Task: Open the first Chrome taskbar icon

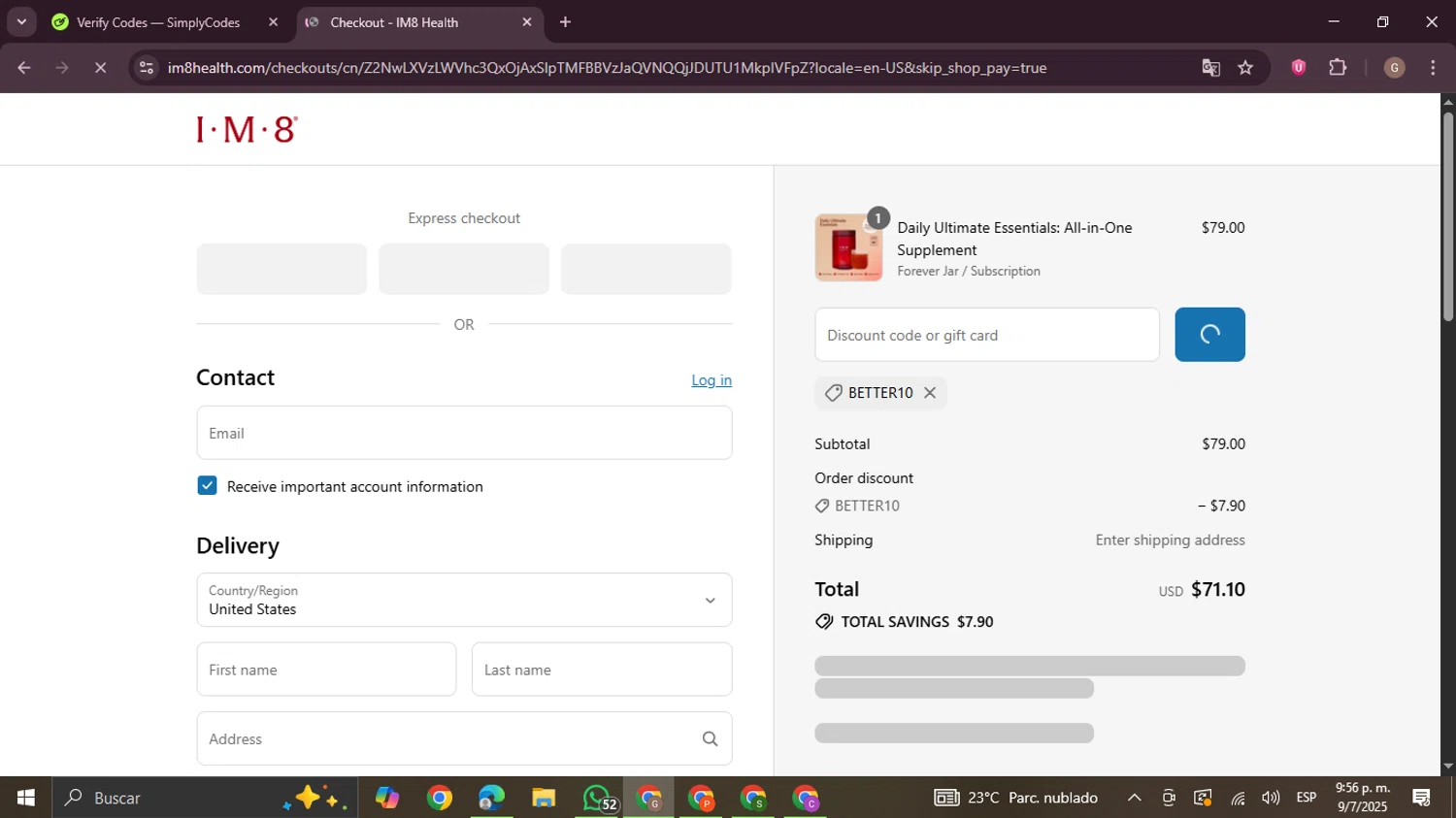Action: click(440, 798)
